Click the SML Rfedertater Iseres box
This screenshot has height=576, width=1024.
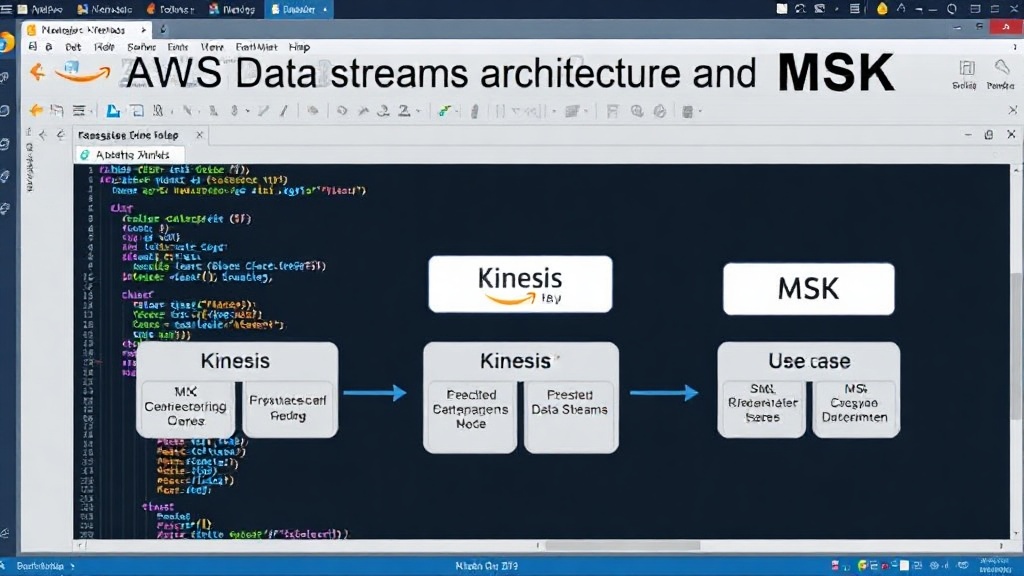[x=762, y=408]
